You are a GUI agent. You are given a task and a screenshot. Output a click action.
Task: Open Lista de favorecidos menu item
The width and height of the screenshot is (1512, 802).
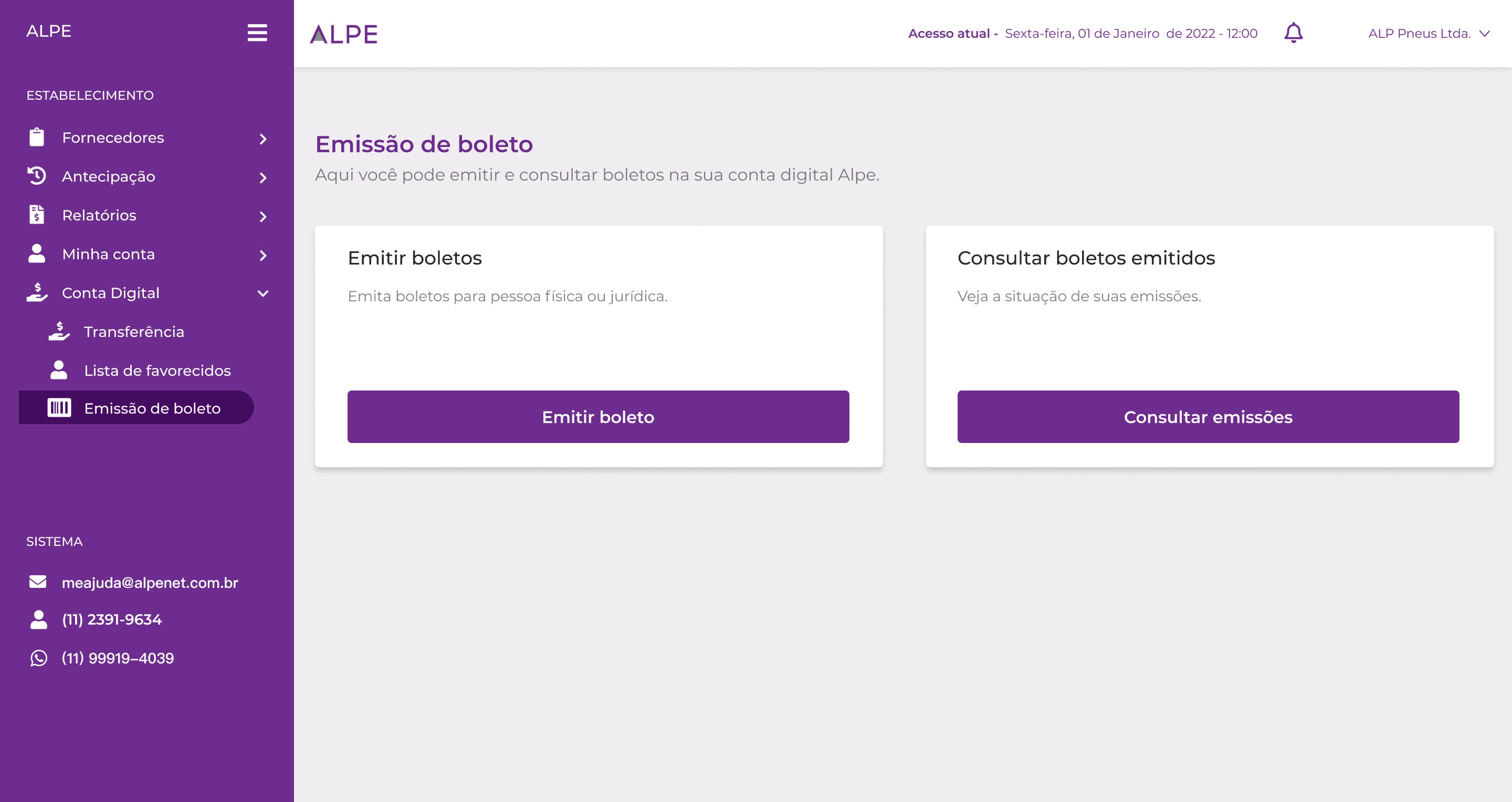(157, 371)
